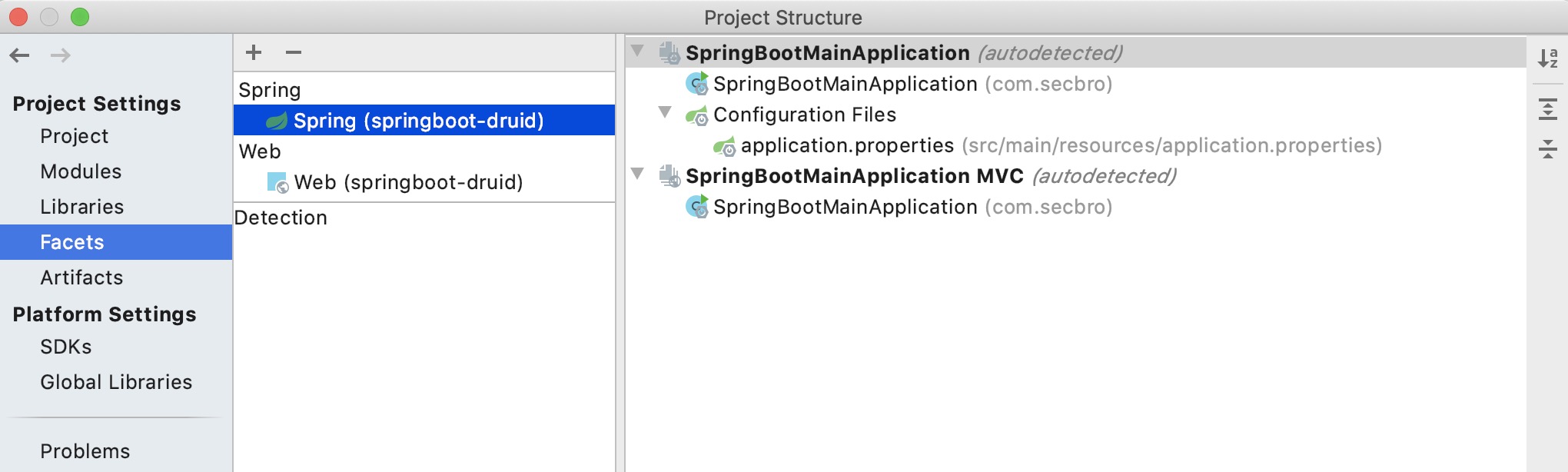This screenshot has width=1568, height=472.
Task: Click class icon under first SpringBootMainApplication context
Action: click(697, 84)
